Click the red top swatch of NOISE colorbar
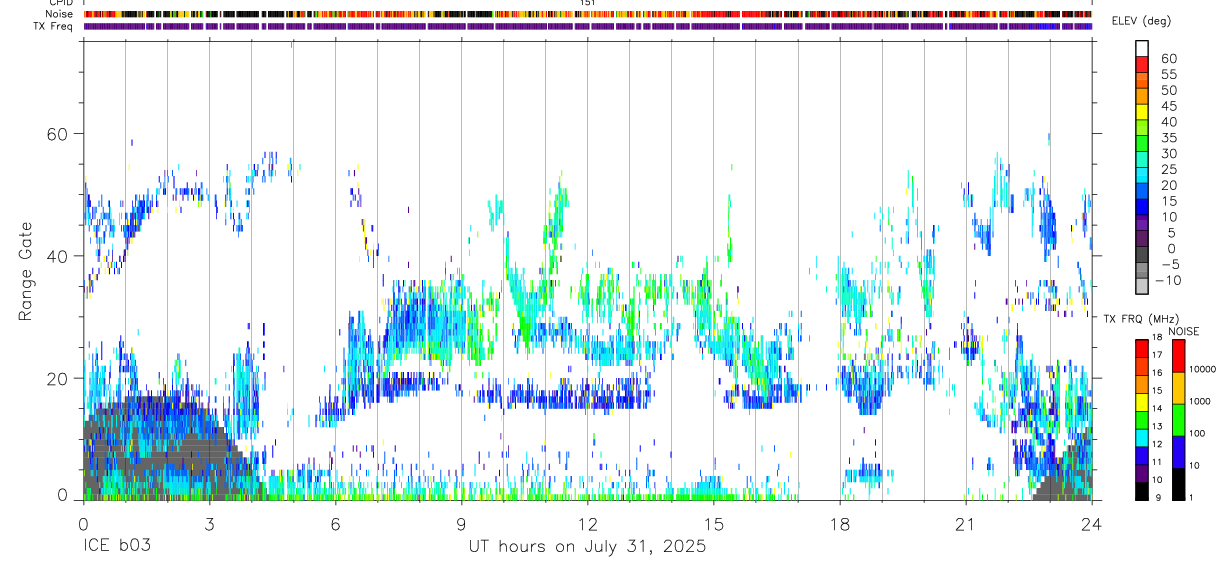The height and width of the screenshot is (567, 1228). (1179, 355)
